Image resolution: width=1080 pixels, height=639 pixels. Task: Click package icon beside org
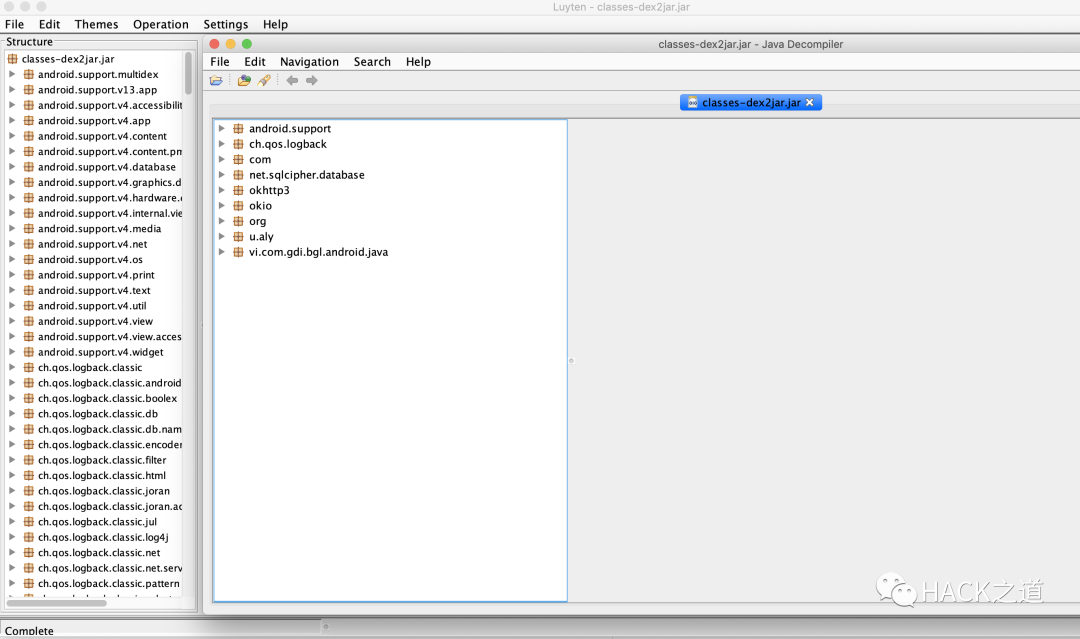click(x=238, y=221)
